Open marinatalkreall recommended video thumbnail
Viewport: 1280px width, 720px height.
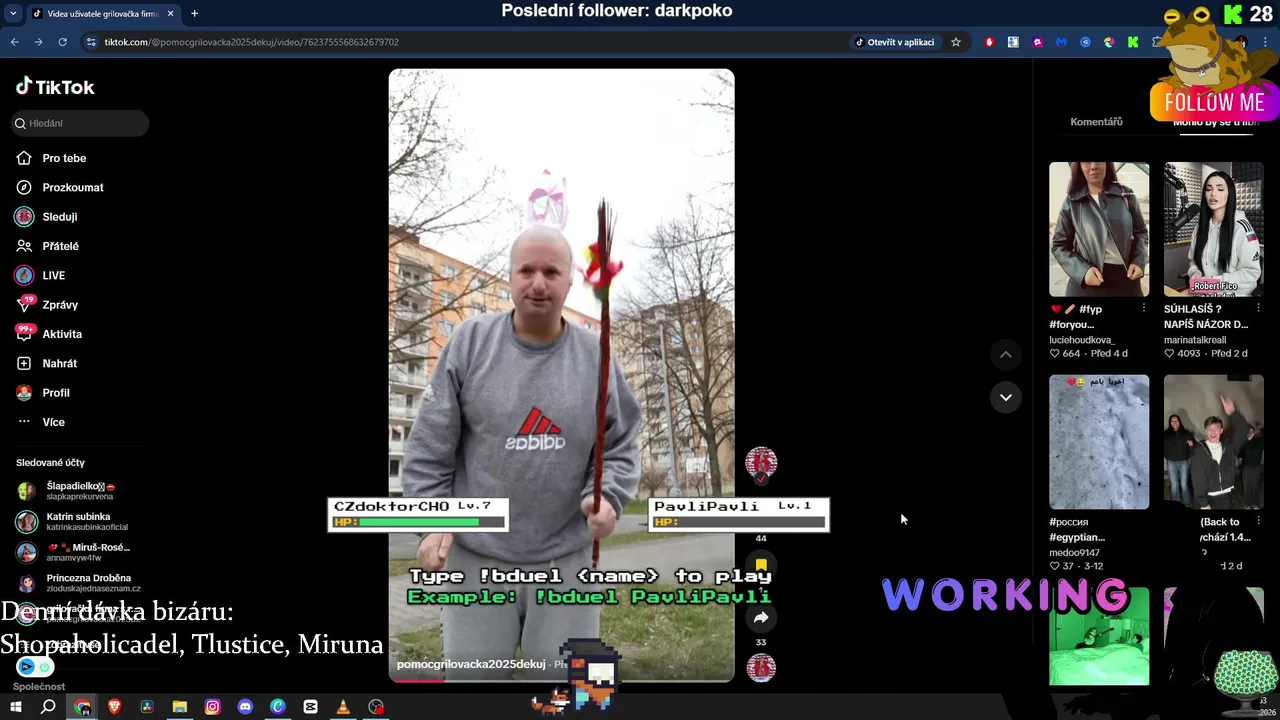coord(1213,229)
